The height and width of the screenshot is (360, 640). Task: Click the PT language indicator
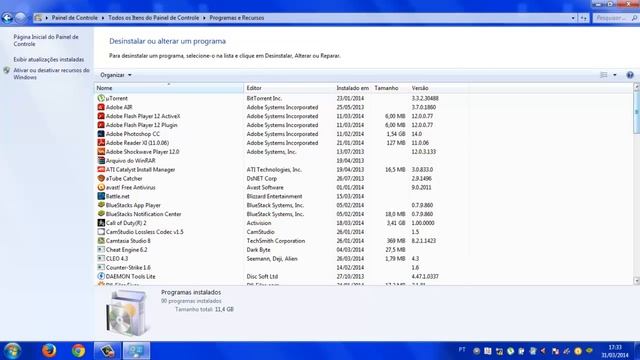pyautogui.click(x=462, y=350)
